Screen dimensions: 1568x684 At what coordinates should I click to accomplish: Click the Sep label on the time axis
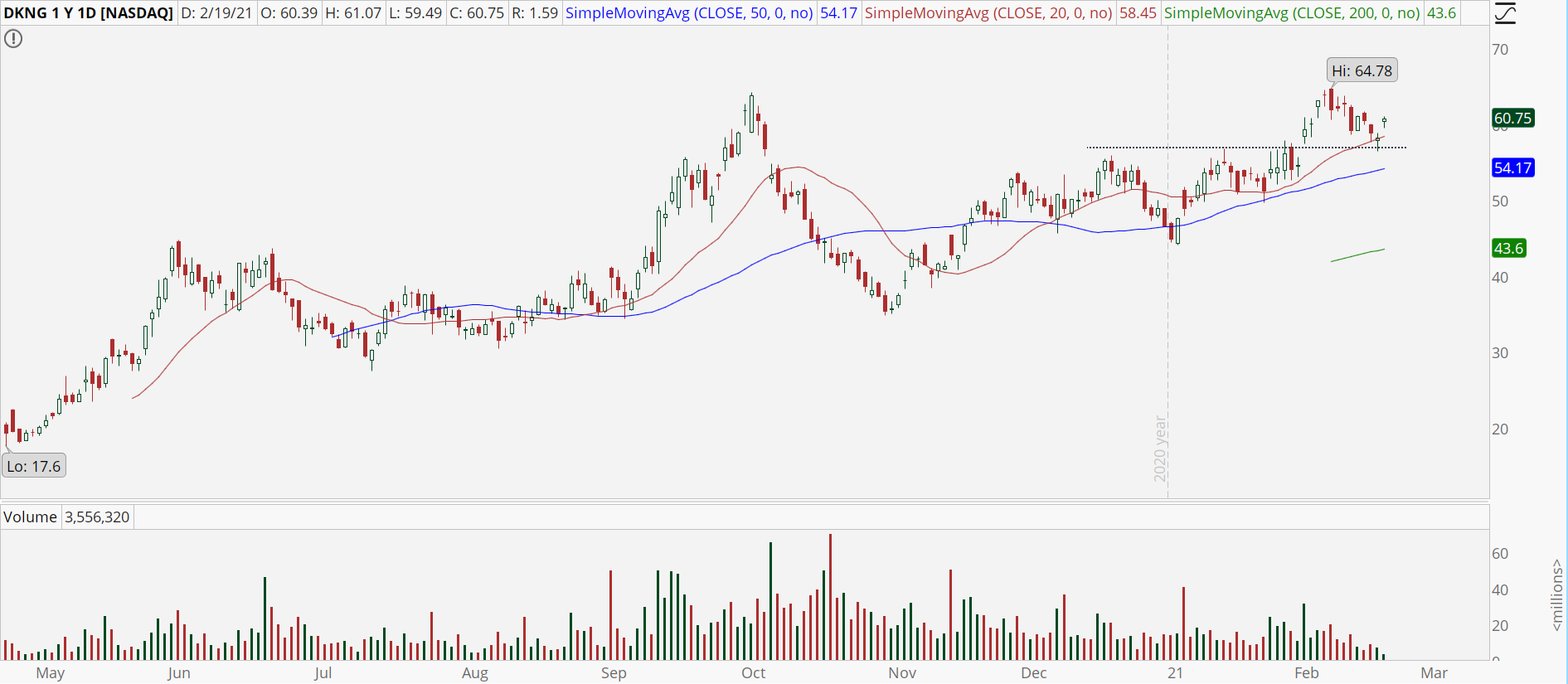click(x=614, y=673)
